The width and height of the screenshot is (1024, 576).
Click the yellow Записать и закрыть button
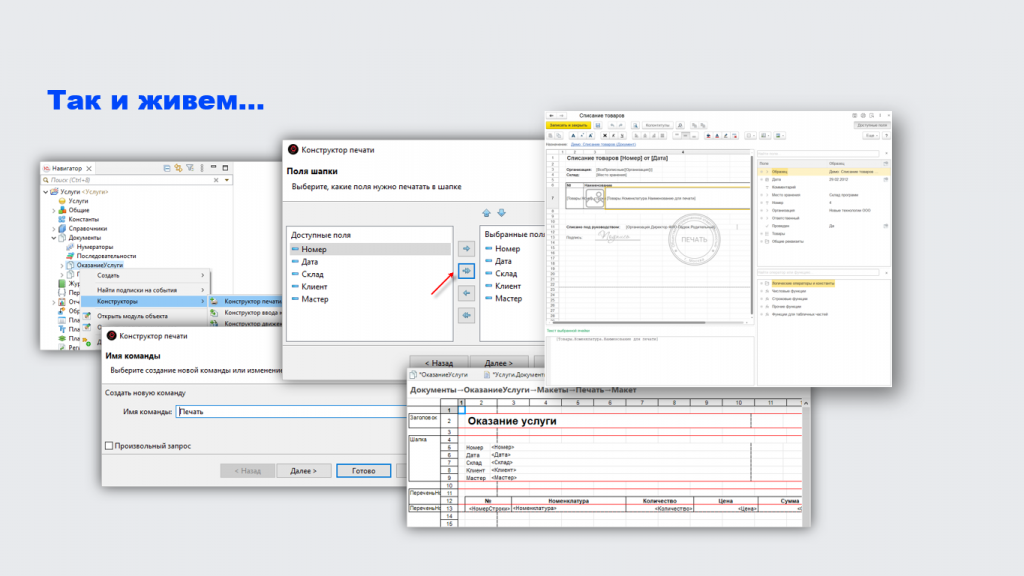(569, 125)
